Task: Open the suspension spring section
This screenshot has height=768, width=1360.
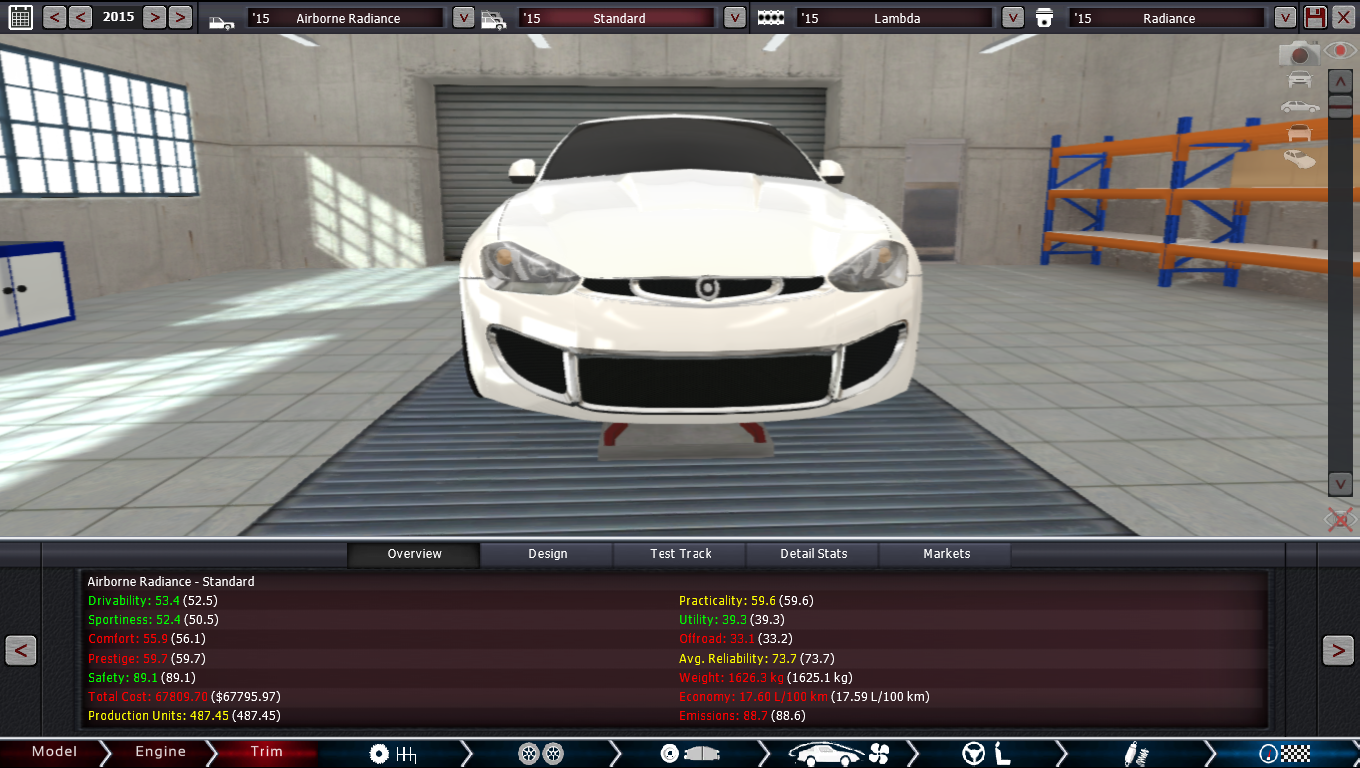Action: tap(1136, 753)
